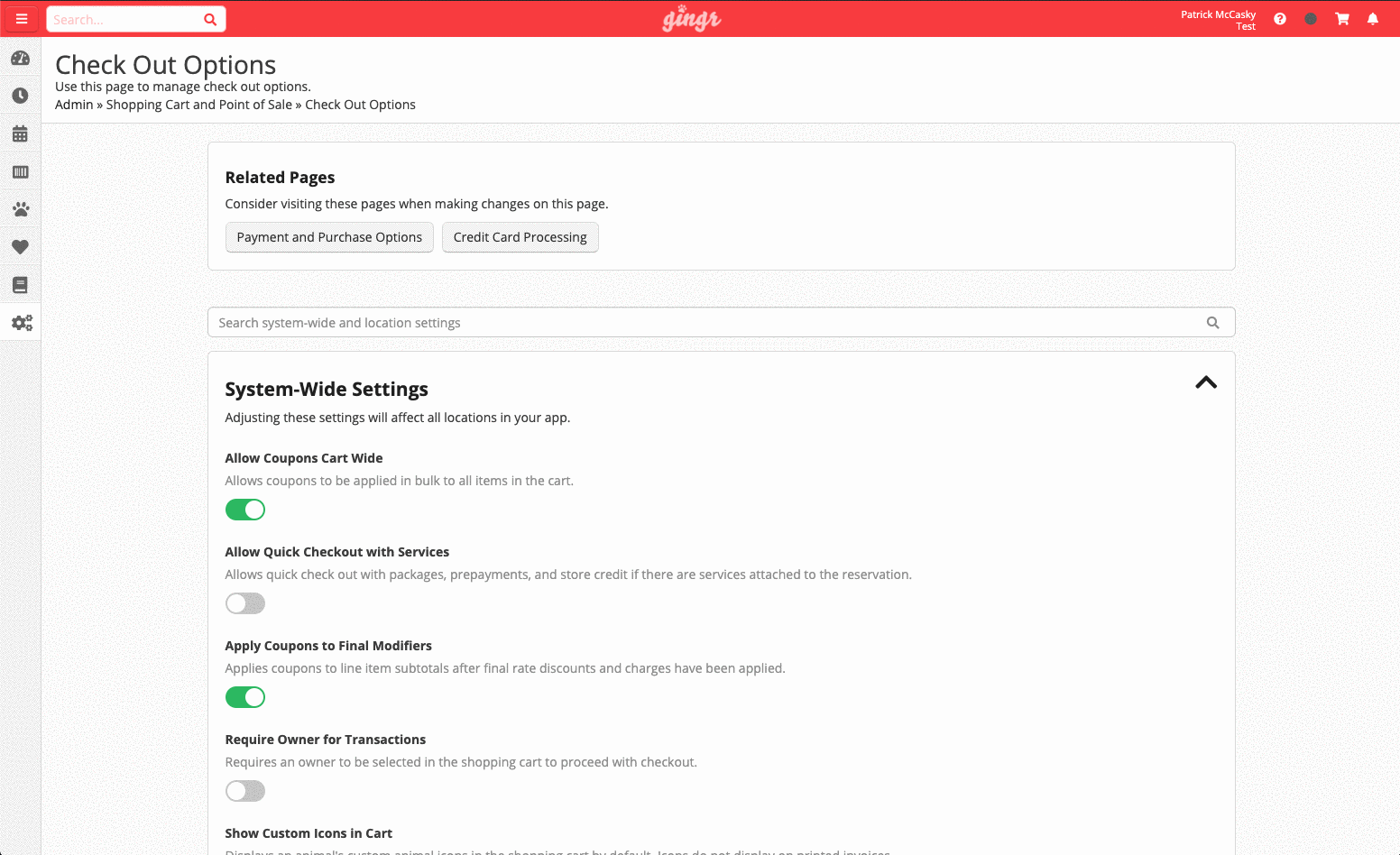
Task: Focus the system-wide and location settings search
Action: 721,323
